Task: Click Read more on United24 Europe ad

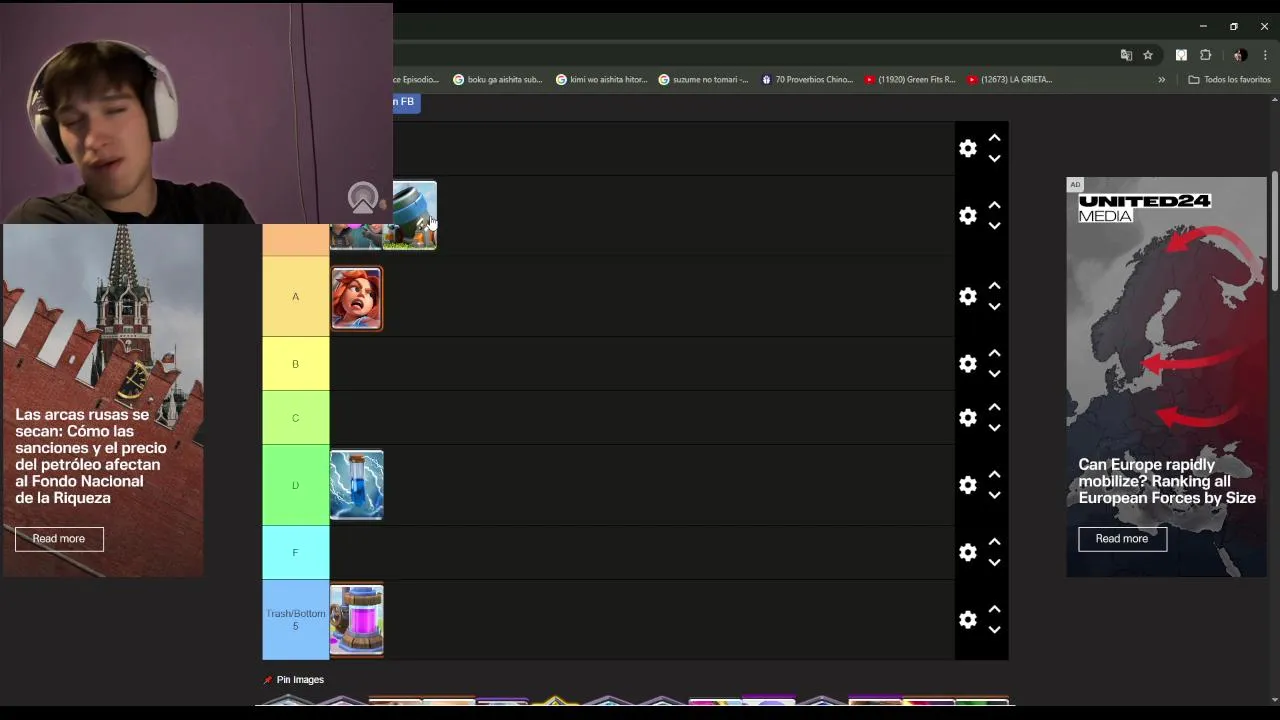Action: click(x=1122, y=539)
